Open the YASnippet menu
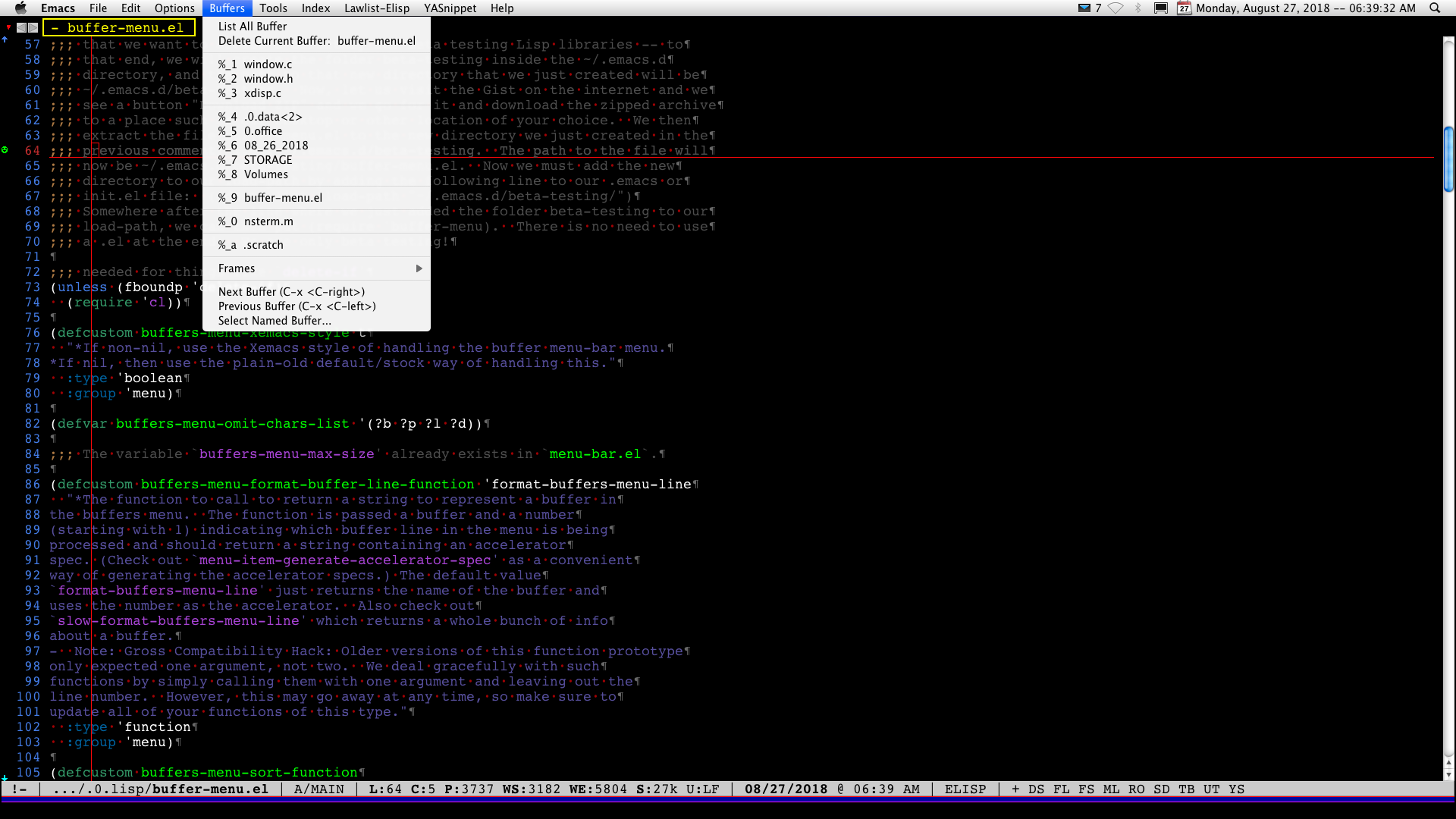The image size is (1456, 819). [450, 8]
